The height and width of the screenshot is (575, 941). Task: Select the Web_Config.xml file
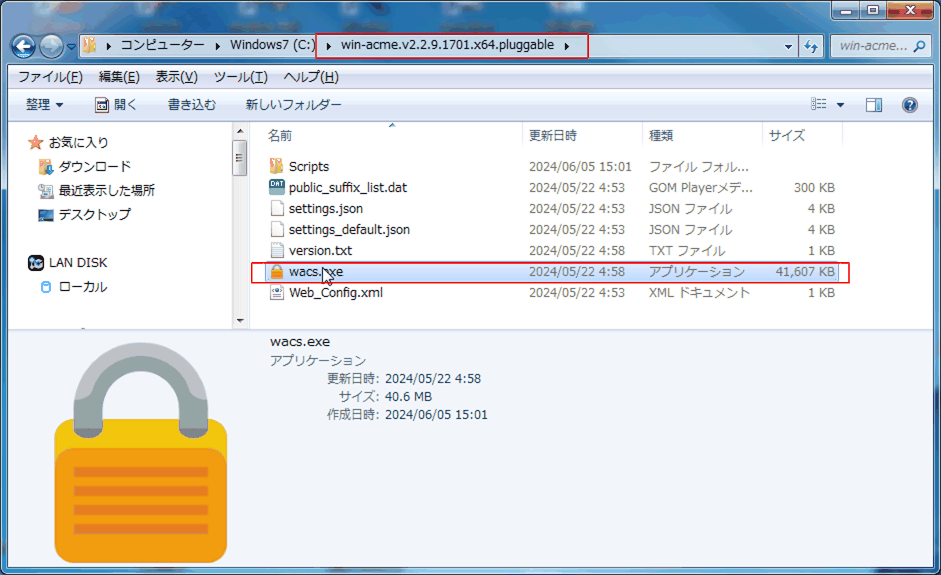(x=551, y=292)
